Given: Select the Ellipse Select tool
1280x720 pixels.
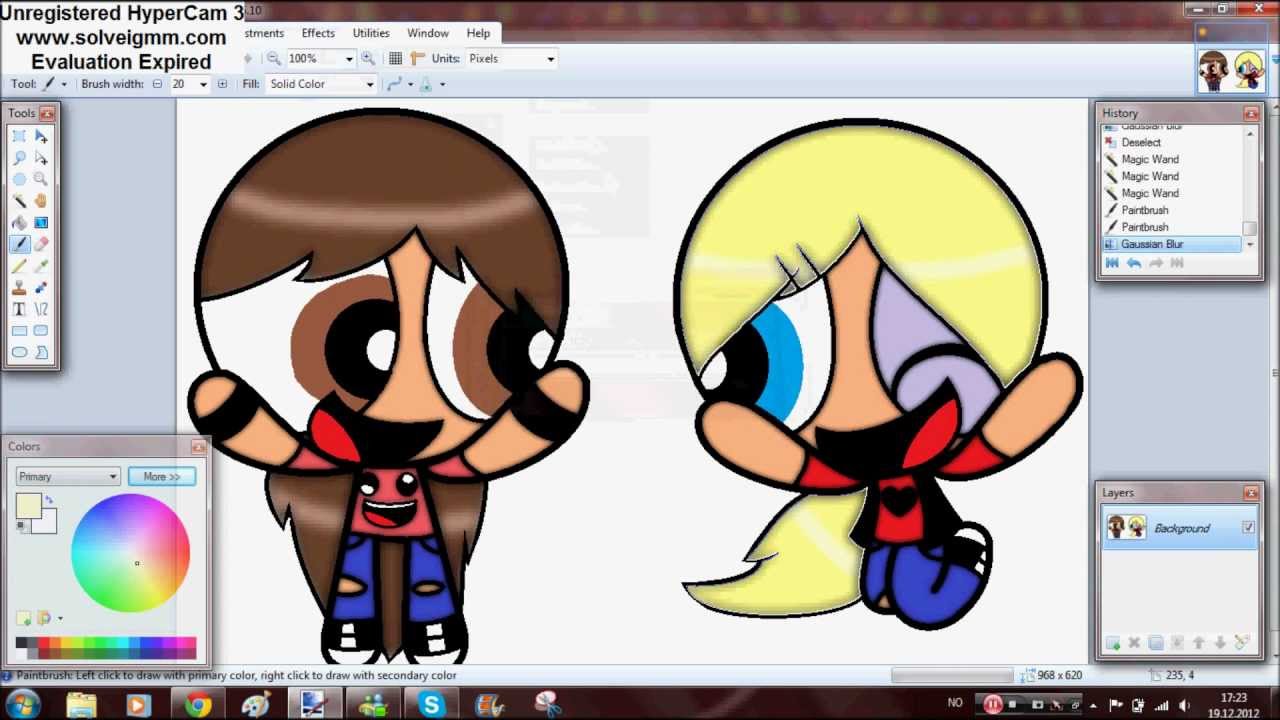Looking at the screenshot, I should pos(19,179).
